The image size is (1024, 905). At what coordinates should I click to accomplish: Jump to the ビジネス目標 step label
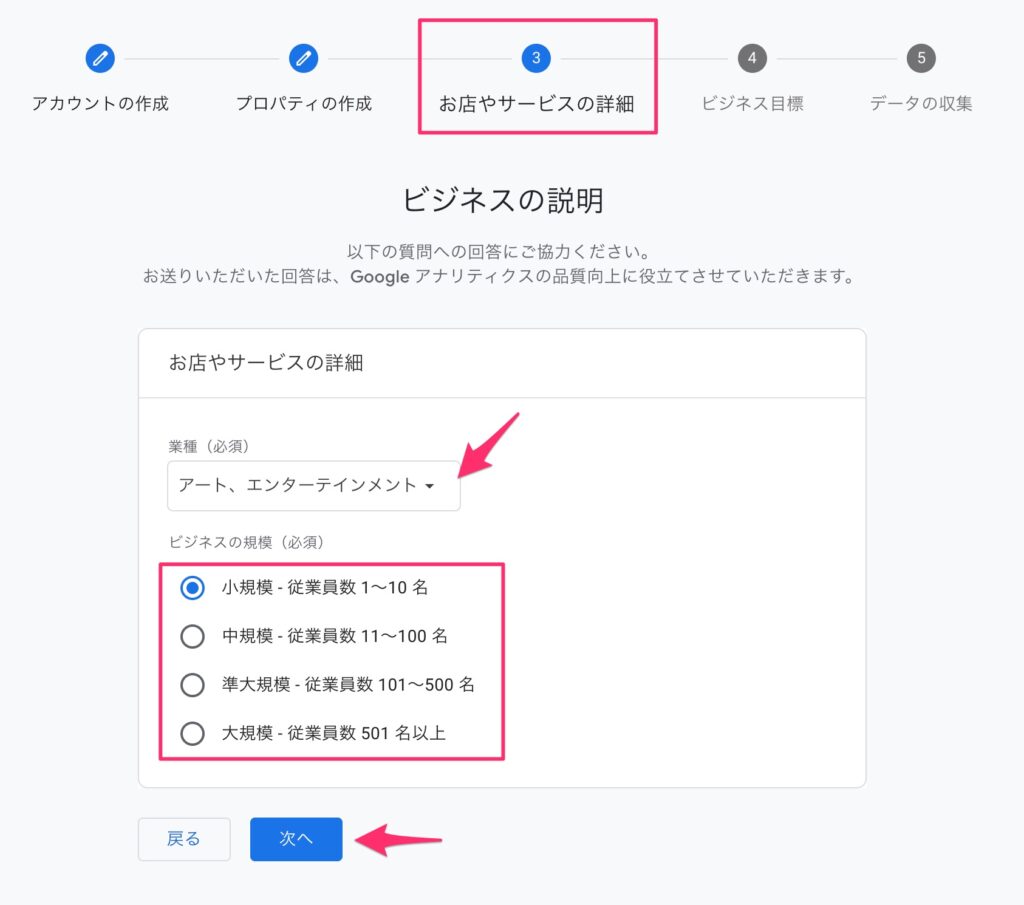pos(752,103)
